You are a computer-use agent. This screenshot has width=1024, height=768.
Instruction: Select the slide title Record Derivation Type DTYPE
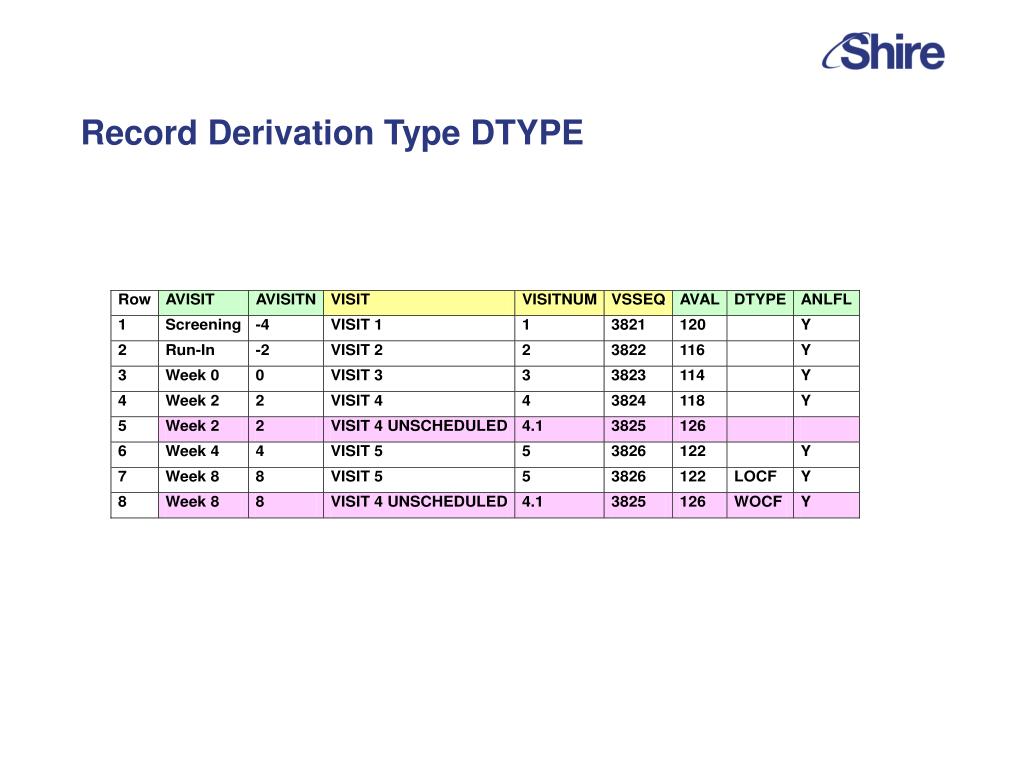point(332,133)
